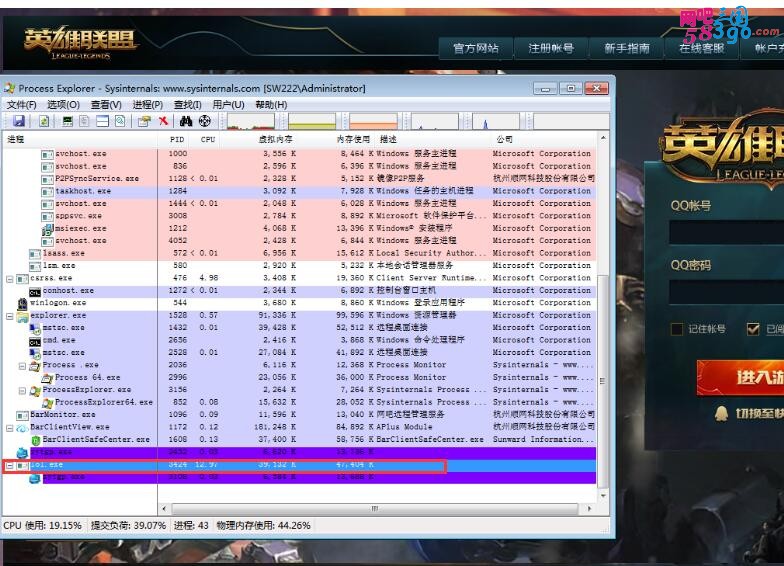Click the horizontal scrollbar left arrow

tap(164, 508)
